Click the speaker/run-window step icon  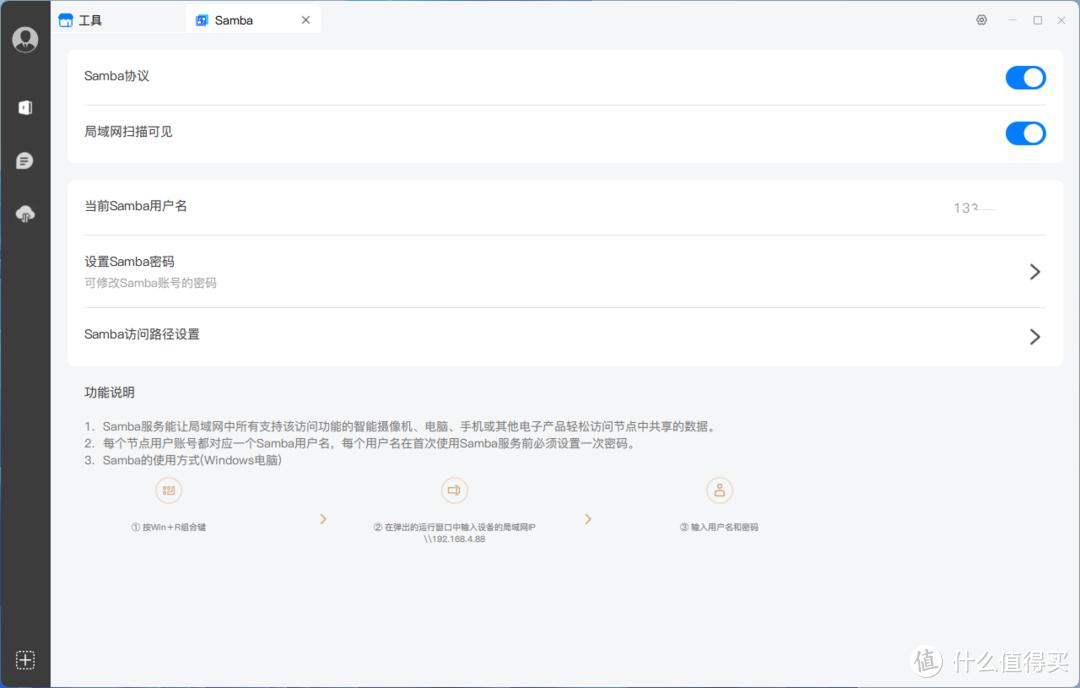[x=453, y=490]
